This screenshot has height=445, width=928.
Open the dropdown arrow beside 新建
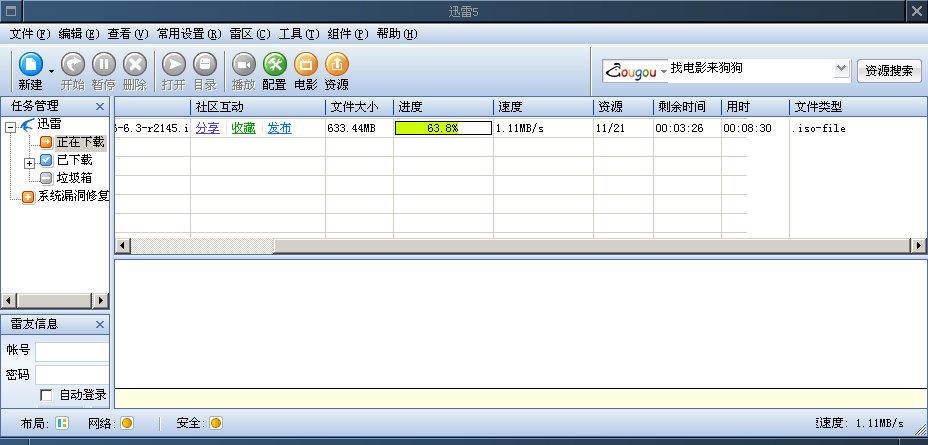point(51,72)
